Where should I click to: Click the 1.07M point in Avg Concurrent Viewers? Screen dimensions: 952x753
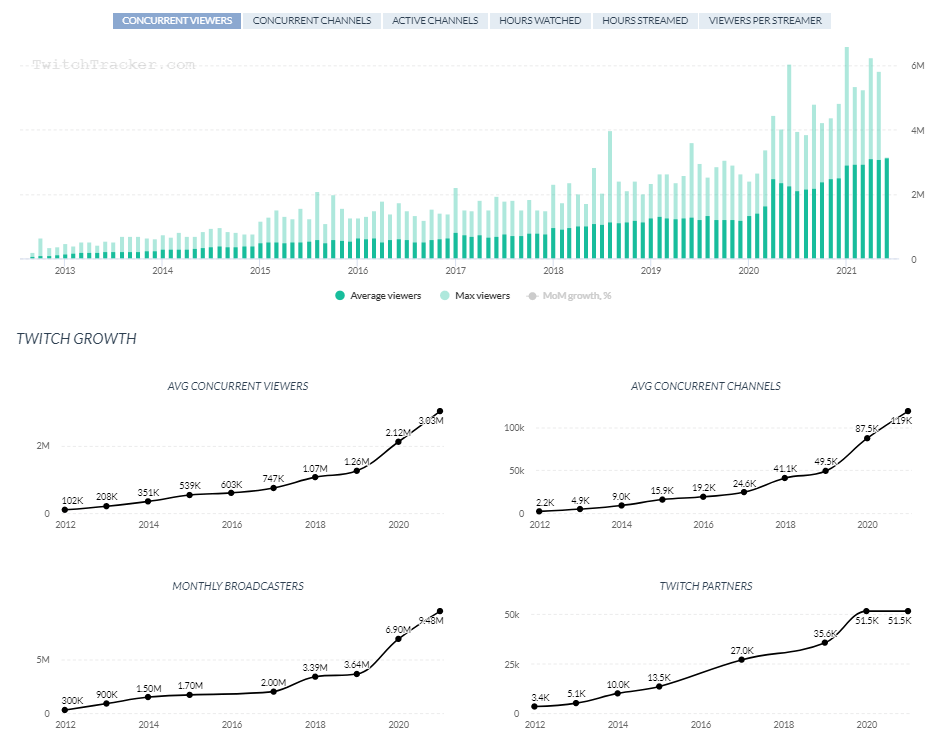315,477
